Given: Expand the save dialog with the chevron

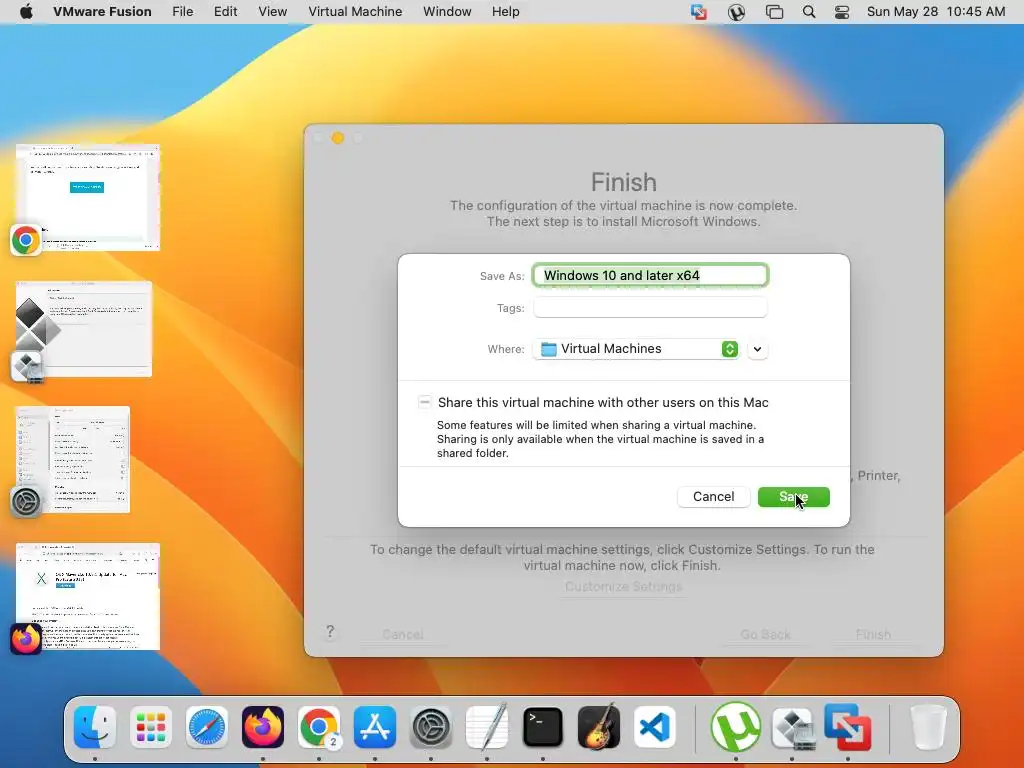Looking at the screenshot, I should [758, 349].
